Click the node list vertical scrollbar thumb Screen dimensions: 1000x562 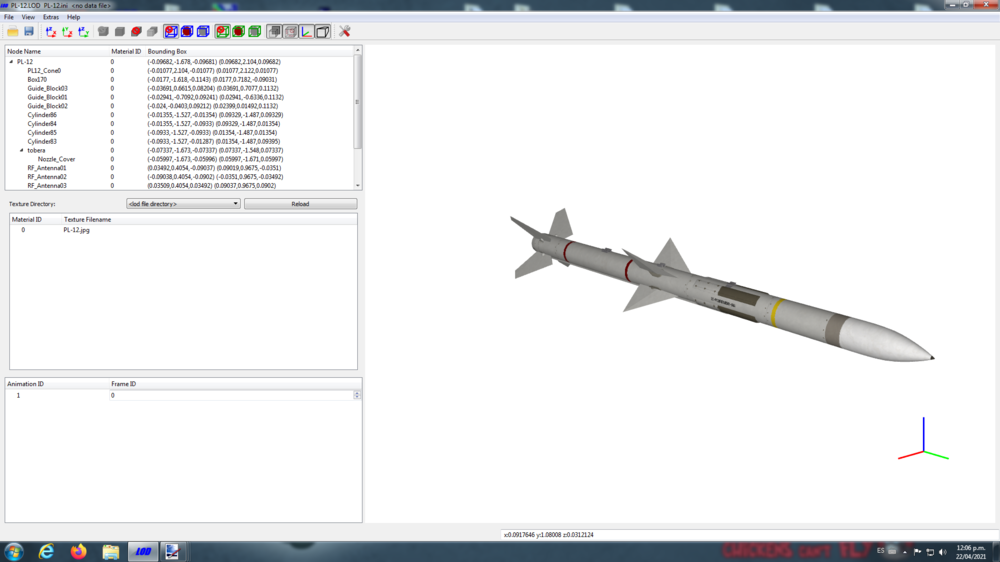point(358,101)
